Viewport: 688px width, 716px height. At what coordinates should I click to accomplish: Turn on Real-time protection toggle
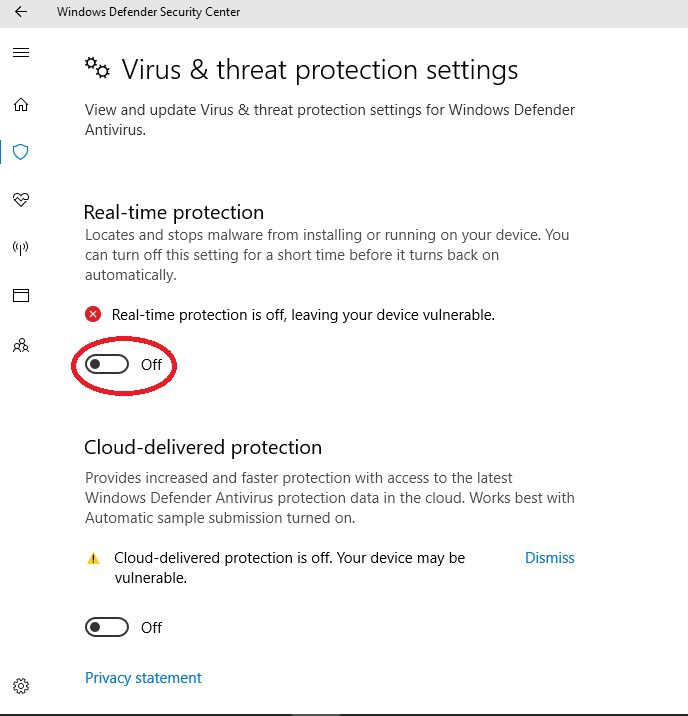pyautogui.click(x=107, y=364)
